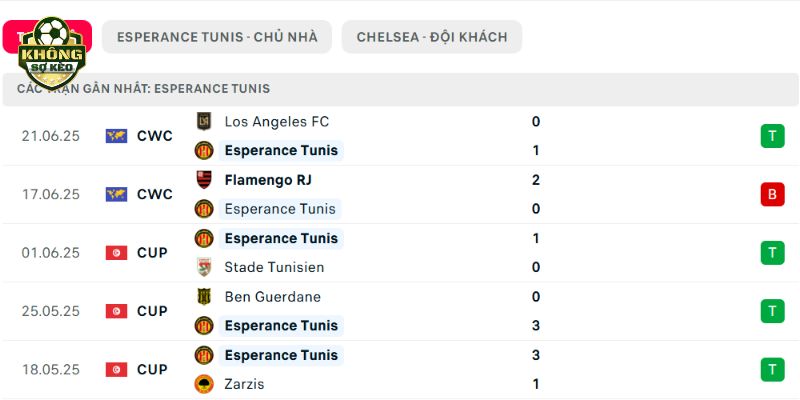Click the green T badge for 21.06.25 match
This screenshot has width=800, height=400.
pos(772,136)
